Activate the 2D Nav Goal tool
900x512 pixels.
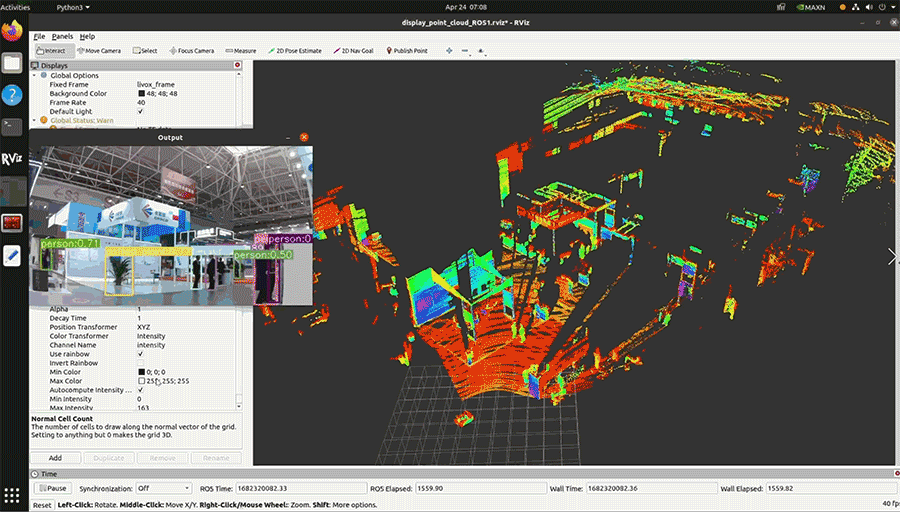point(355,50)
